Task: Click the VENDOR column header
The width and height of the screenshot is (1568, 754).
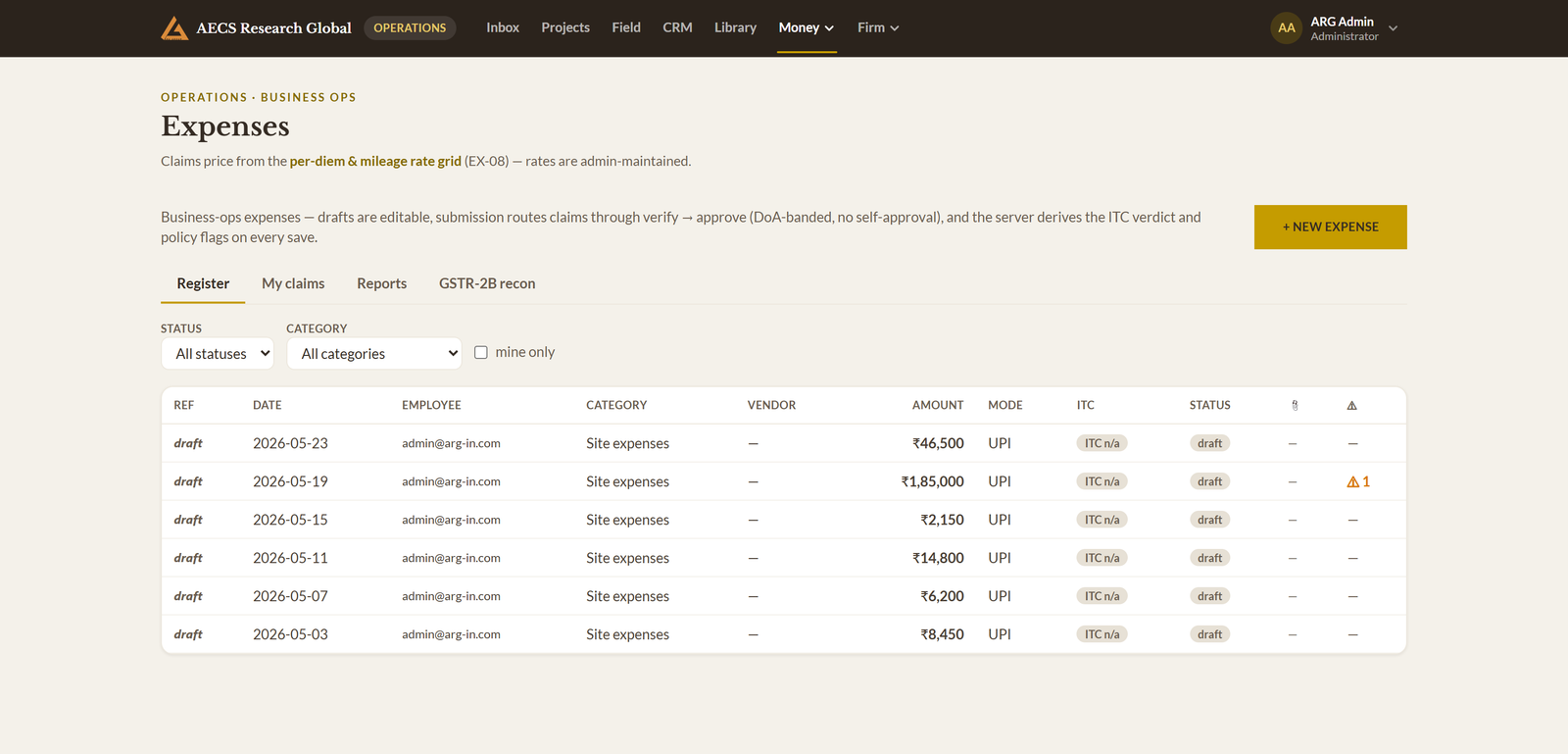Action: 771,405
